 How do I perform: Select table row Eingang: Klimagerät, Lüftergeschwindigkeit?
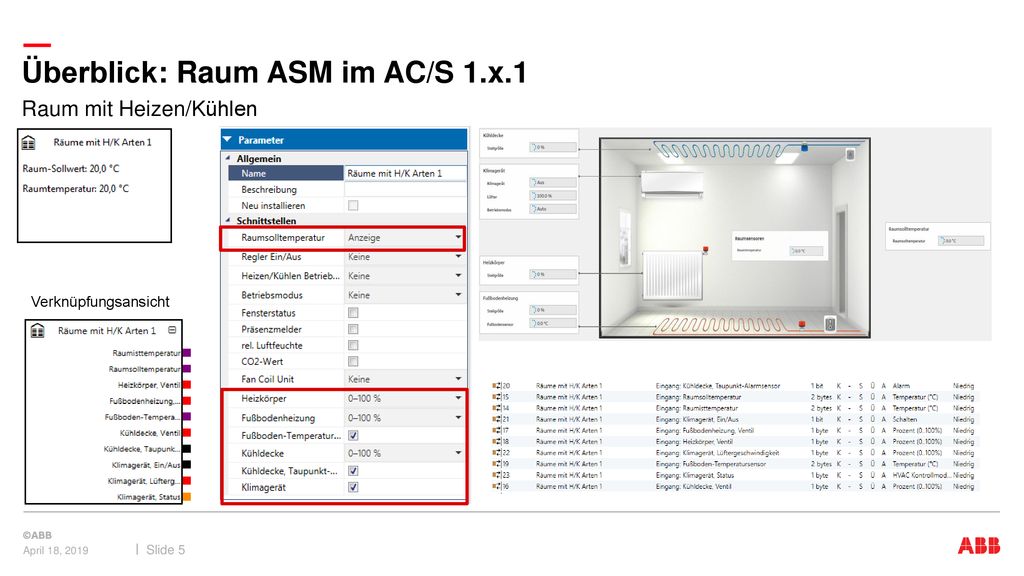tap(733, 453)
